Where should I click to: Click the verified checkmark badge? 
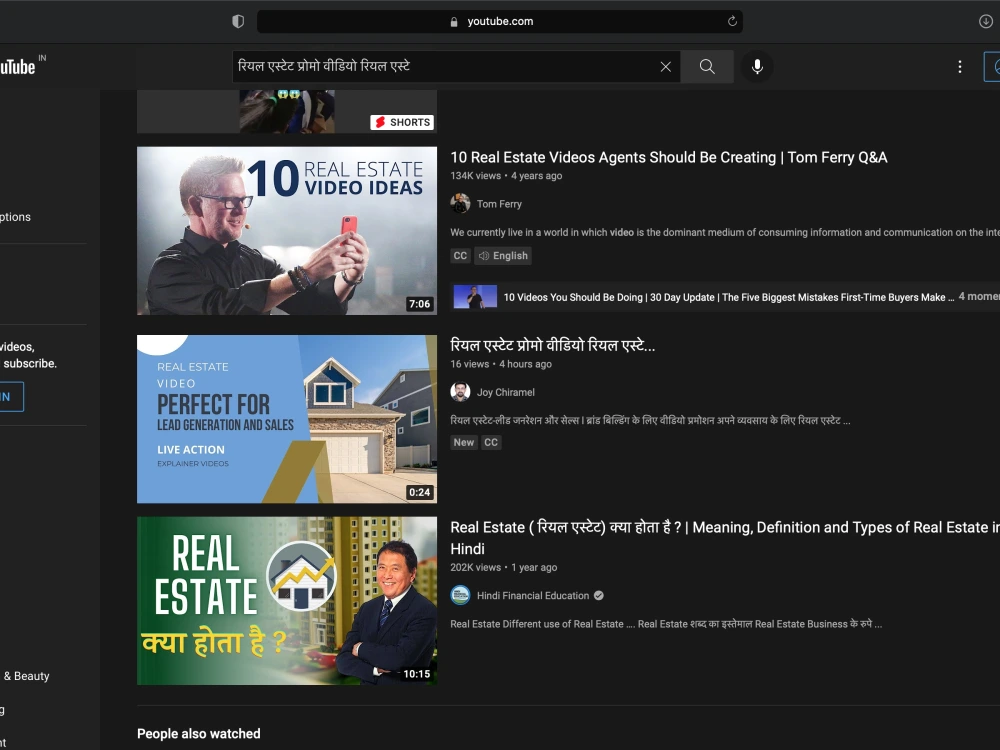[598, 596]
